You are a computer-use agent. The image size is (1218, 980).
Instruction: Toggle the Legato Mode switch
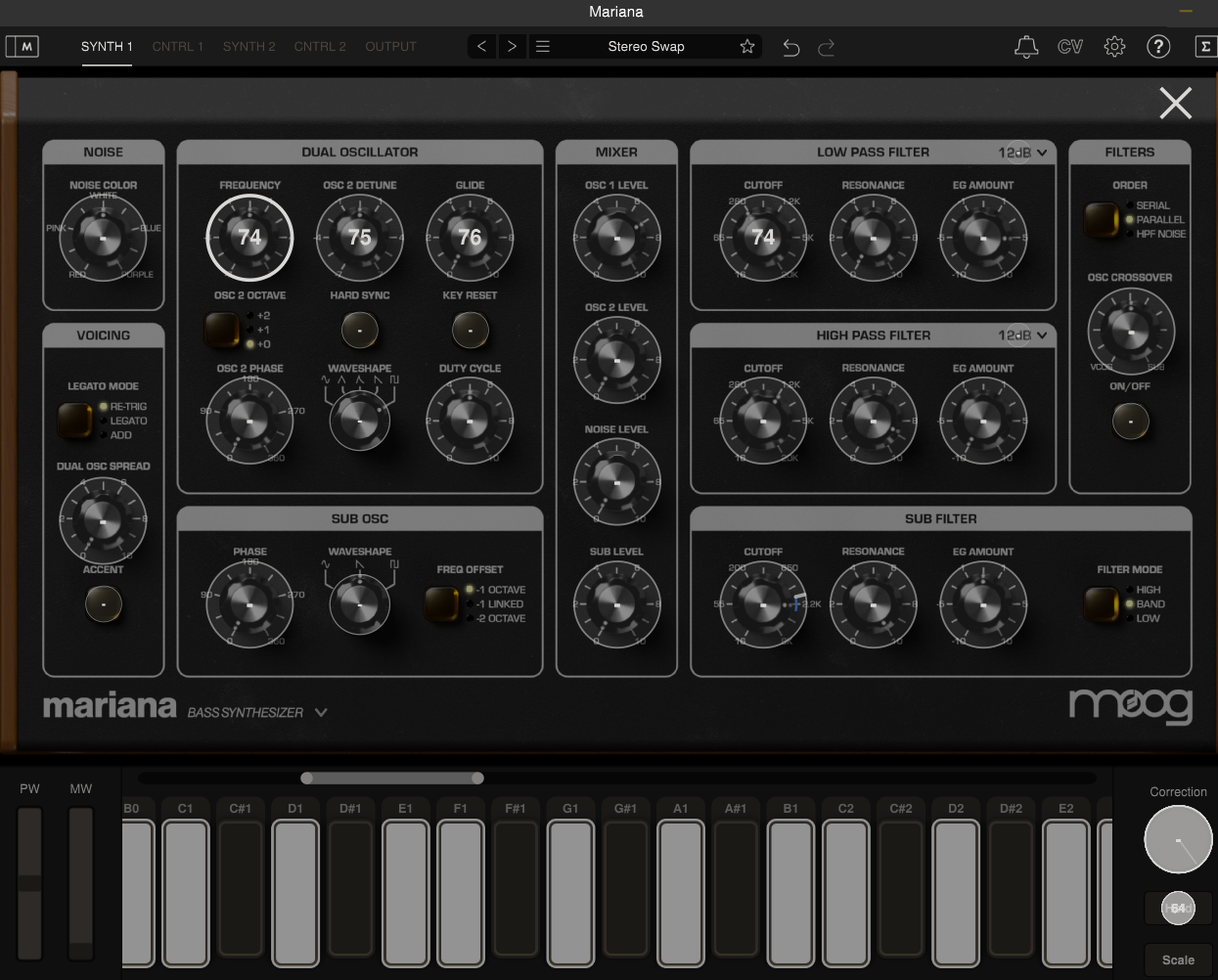tap(75, 421)
